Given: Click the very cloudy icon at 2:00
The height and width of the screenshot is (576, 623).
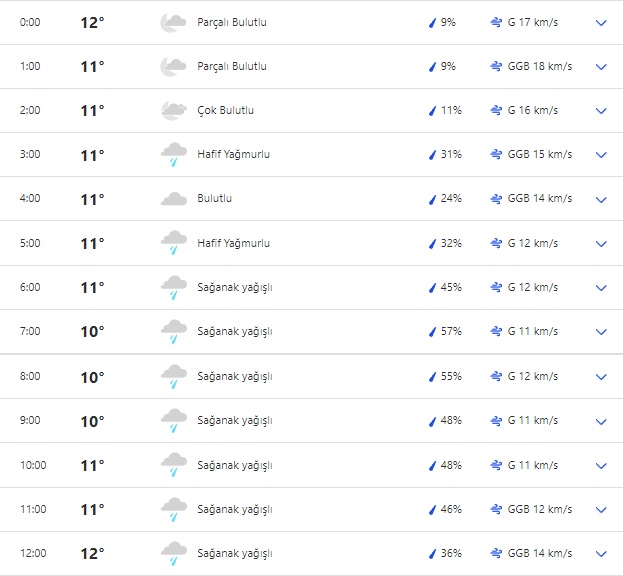Looking at the screenshot, I should 174,110.
